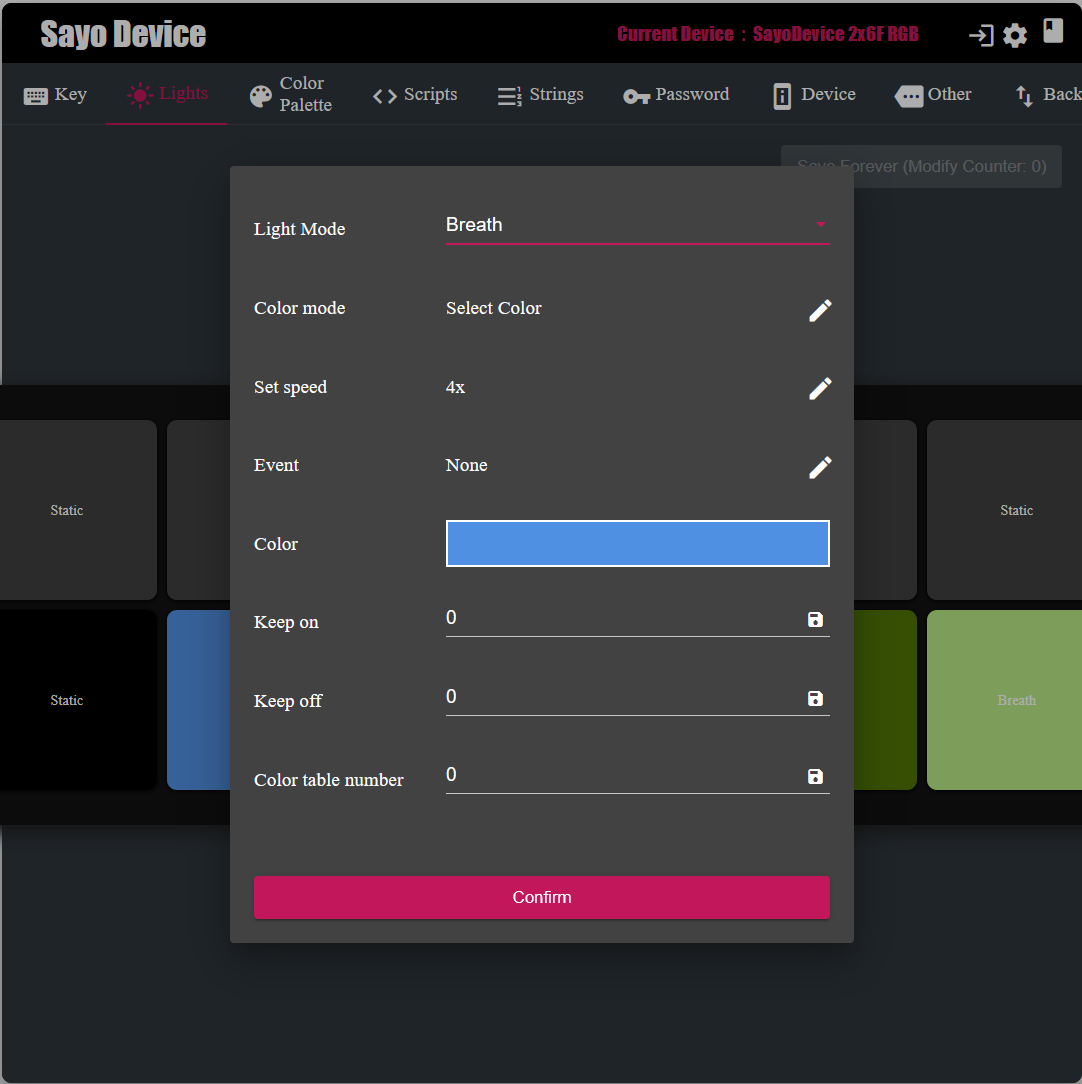The width and height of the screenshot is (1082, 1084).
Task: Click the book icon in header
Action: pos(1052,31)
